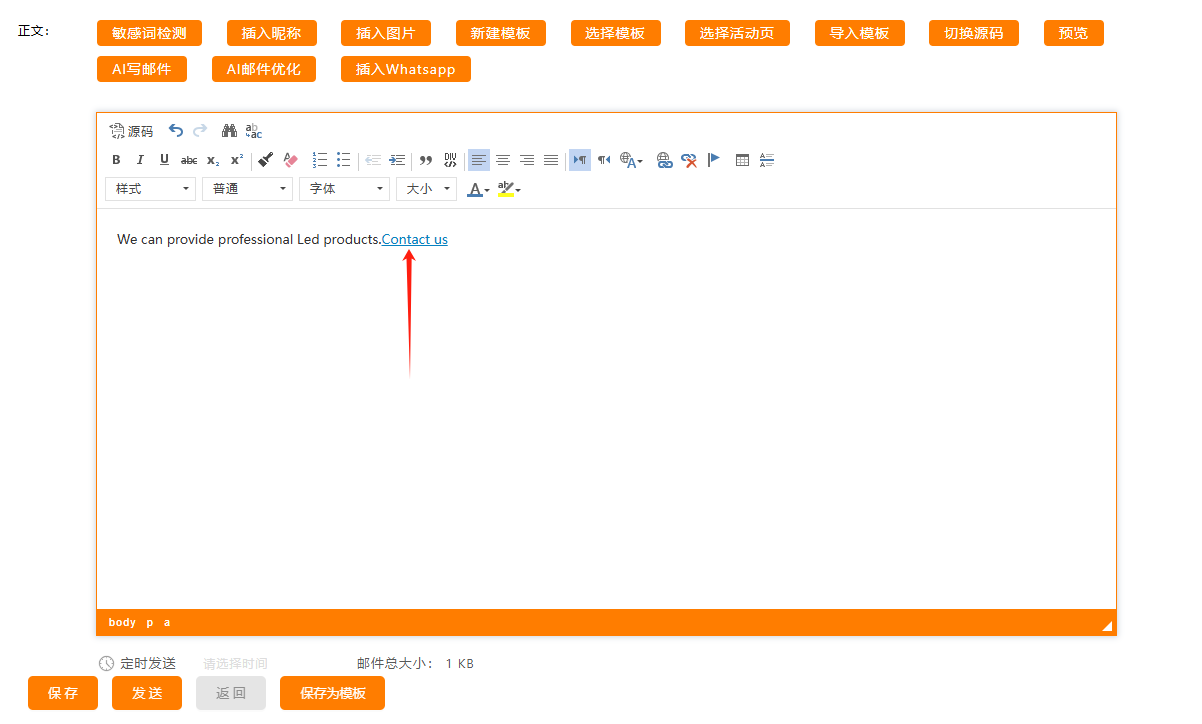Click the increase indent icon
The width and height of the screenshot is (1202, 724).
pos(397,160)
